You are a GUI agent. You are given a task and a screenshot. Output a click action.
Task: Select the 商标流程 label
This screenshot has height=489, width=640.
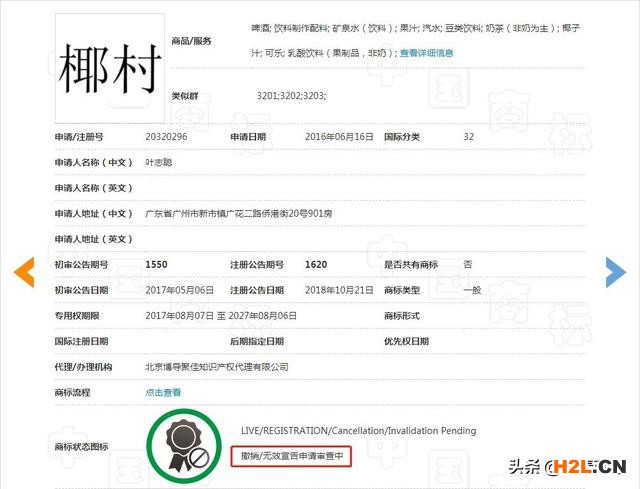click(x=72, y=393)
